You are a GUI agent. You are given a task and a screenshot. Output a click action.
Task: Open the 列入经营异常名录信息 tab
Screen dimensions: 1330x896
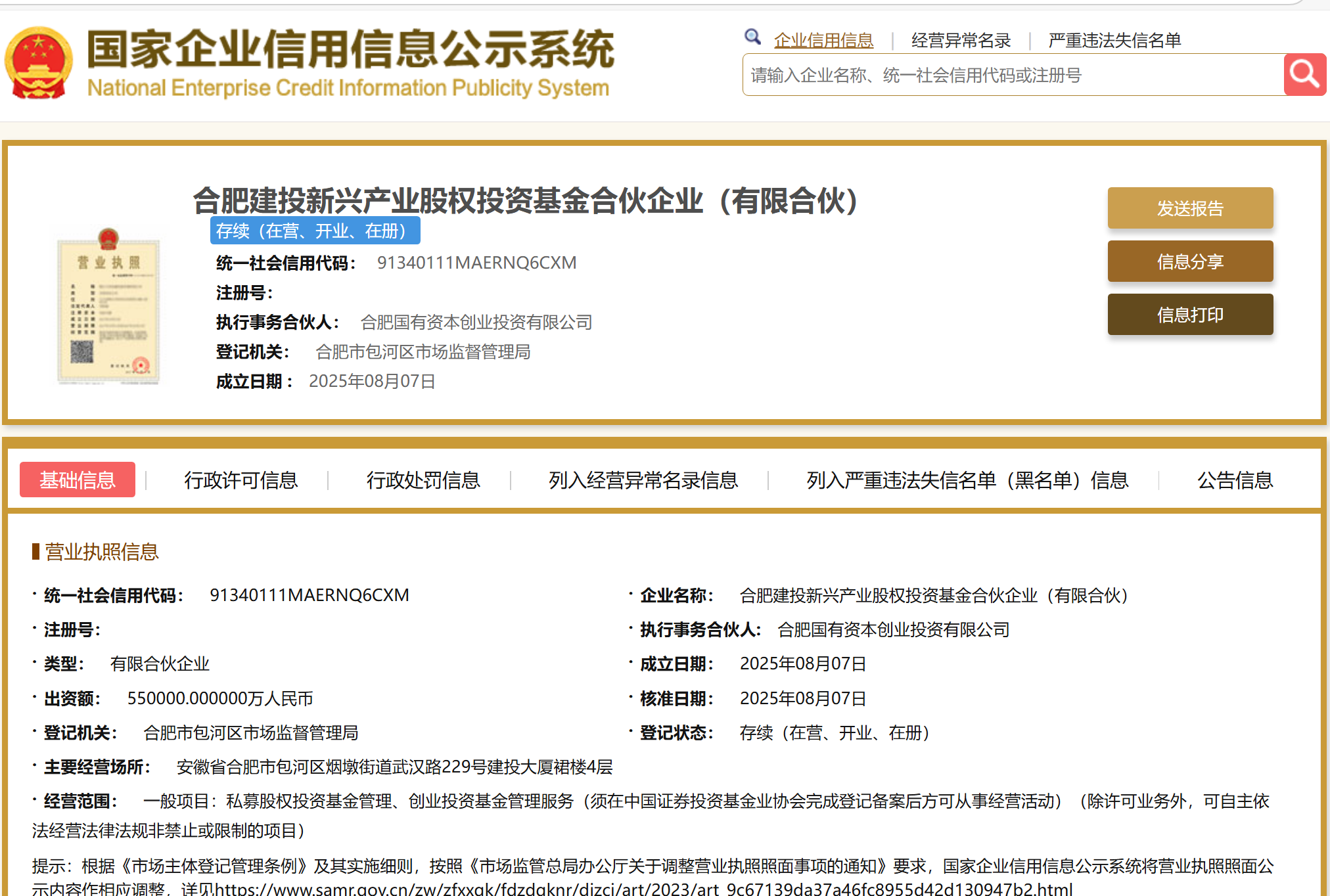click(x=643, y=480)
